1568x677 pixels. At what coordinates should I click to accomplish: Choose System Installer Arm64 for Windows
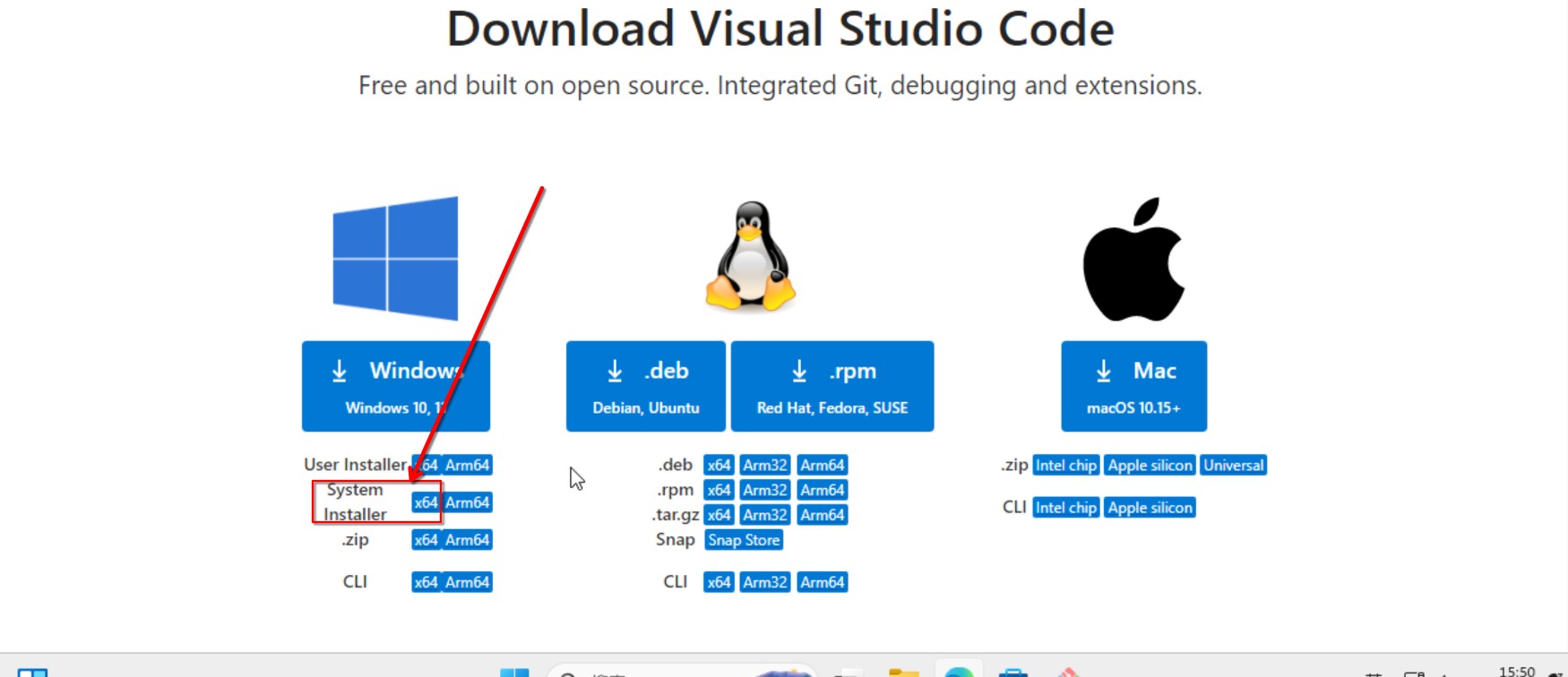tap(468, 502)
